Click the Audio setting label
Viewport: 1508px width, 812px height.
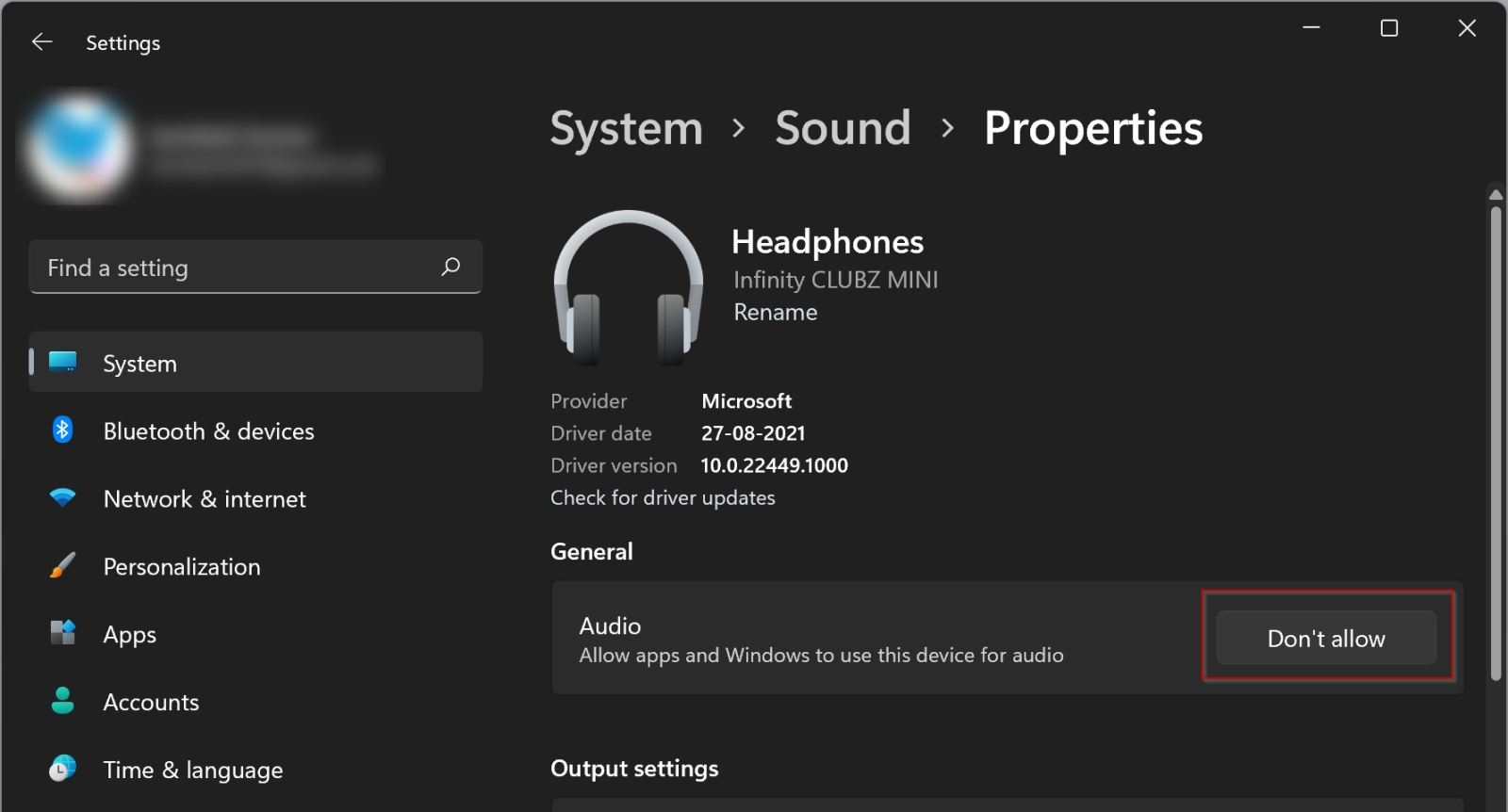(610, 625)
